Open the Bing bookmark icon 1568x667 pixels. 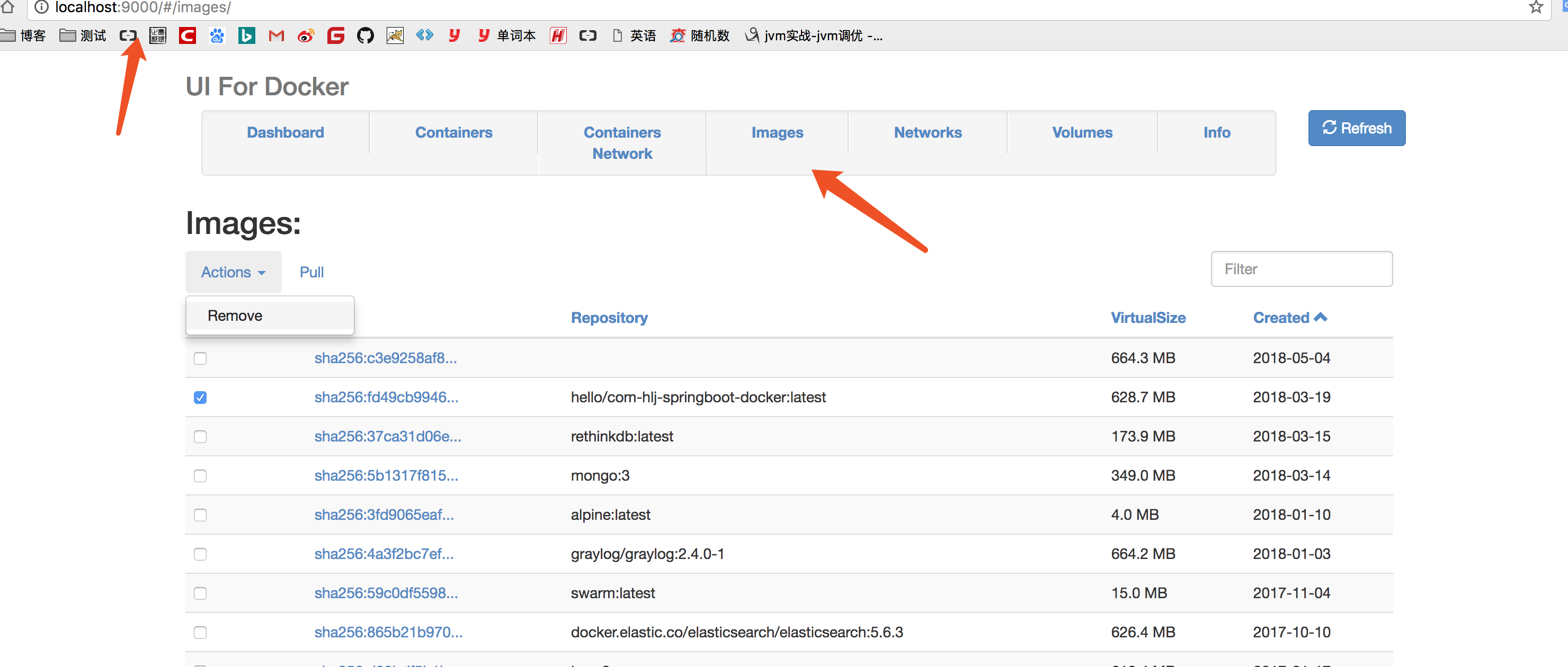(246, 36)
